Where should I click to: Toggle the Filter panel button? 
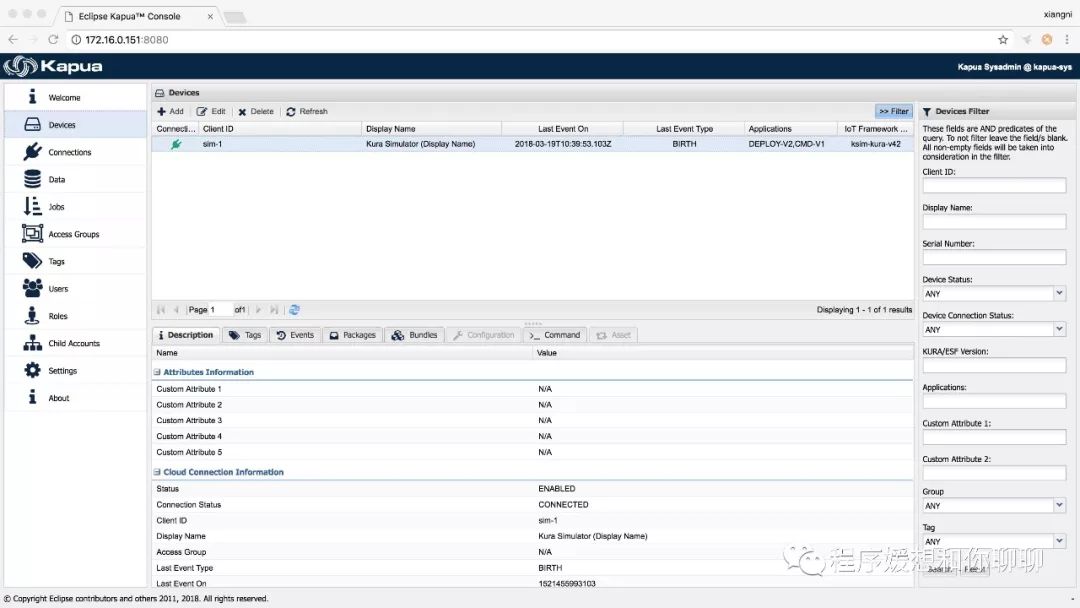[893, 112]
